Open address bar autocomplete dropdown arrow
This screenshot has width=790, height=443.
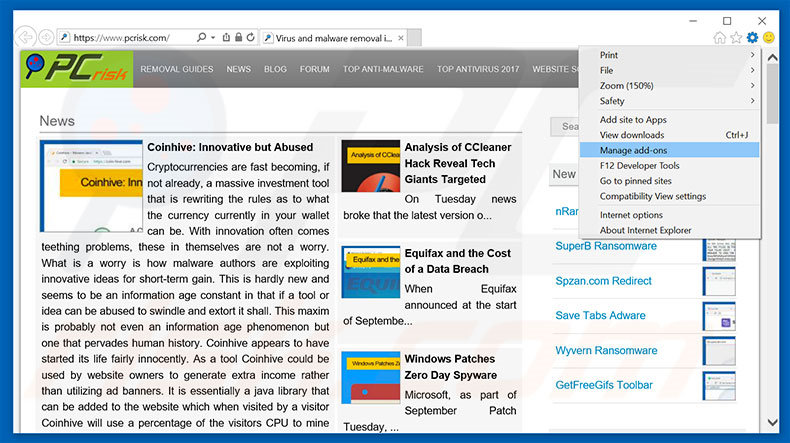[x=213, y=38]
